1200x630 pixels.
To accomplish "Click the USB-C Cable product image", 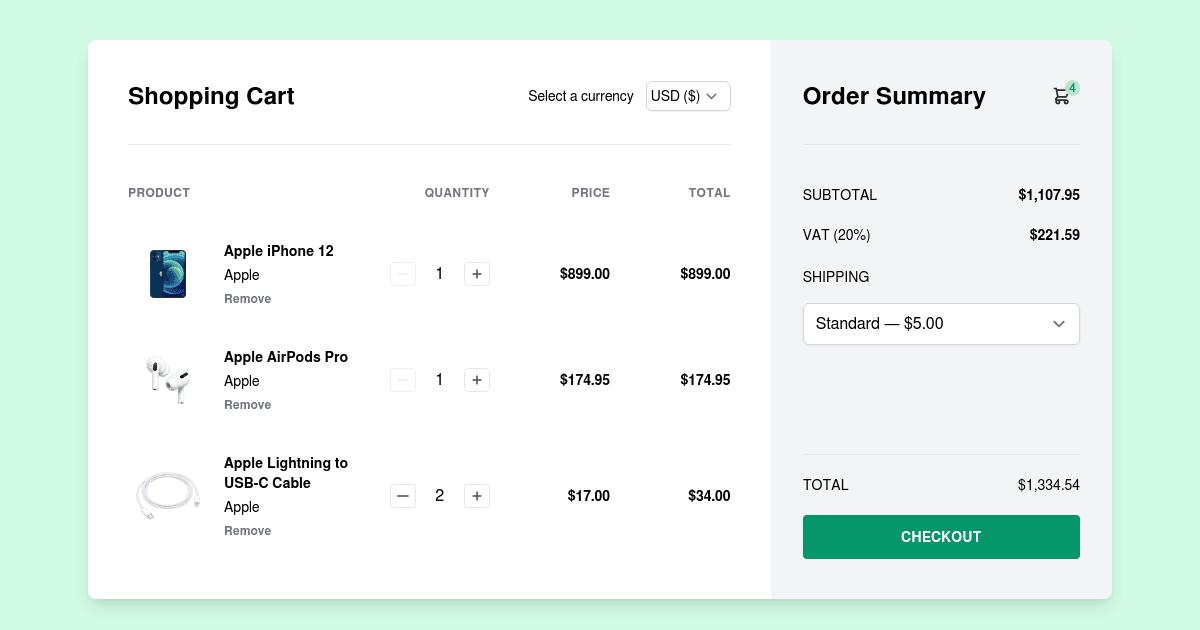I will 167,495.
